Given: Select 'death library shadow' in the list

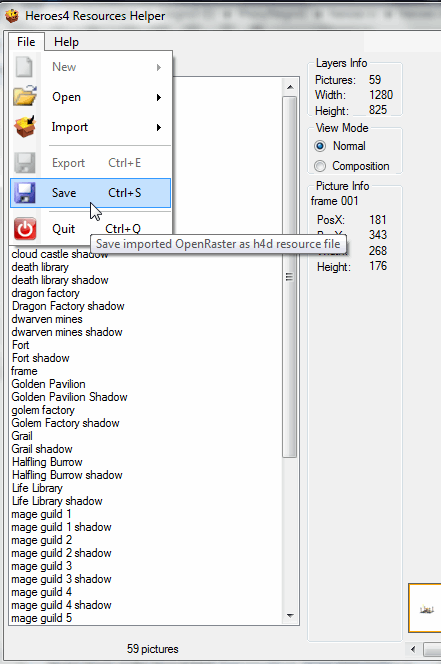Looking at the screenshot, I should [60, 280].
